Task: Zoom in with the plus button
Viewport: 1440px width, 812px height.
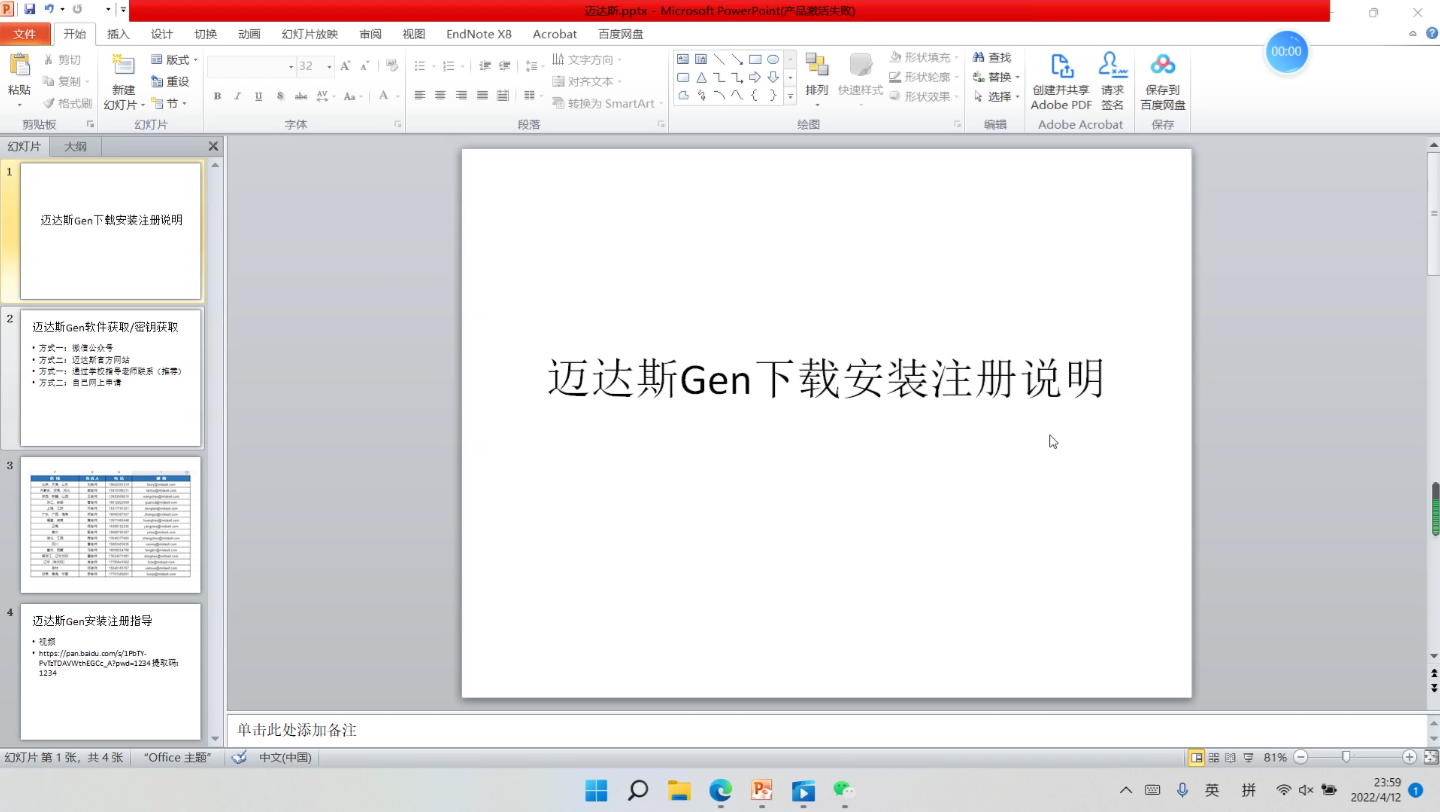Action: click(1409, 758)
